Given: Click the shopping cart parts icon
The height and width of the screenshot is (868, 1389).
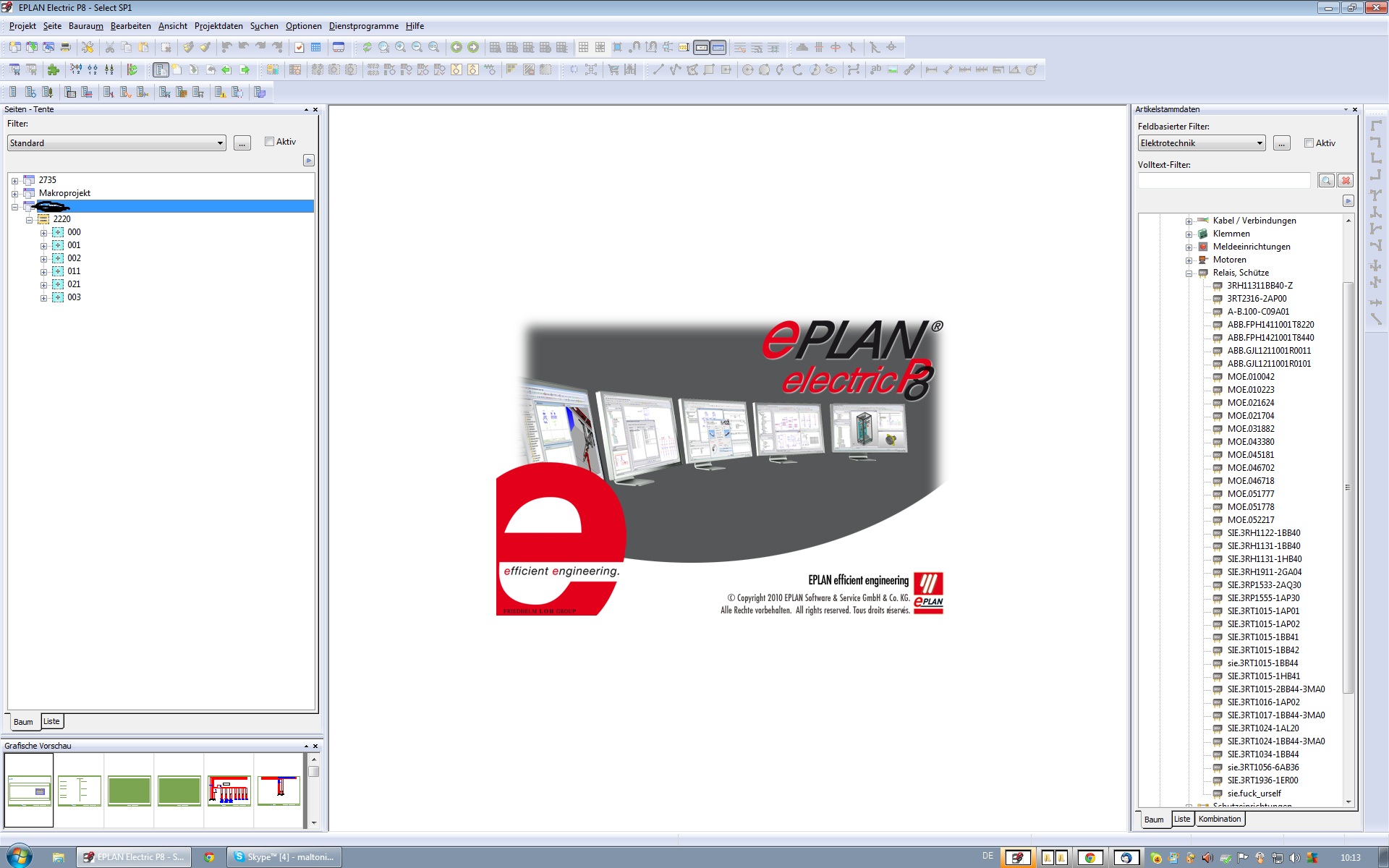Looking at the screenshot, I should coord(613,69).
